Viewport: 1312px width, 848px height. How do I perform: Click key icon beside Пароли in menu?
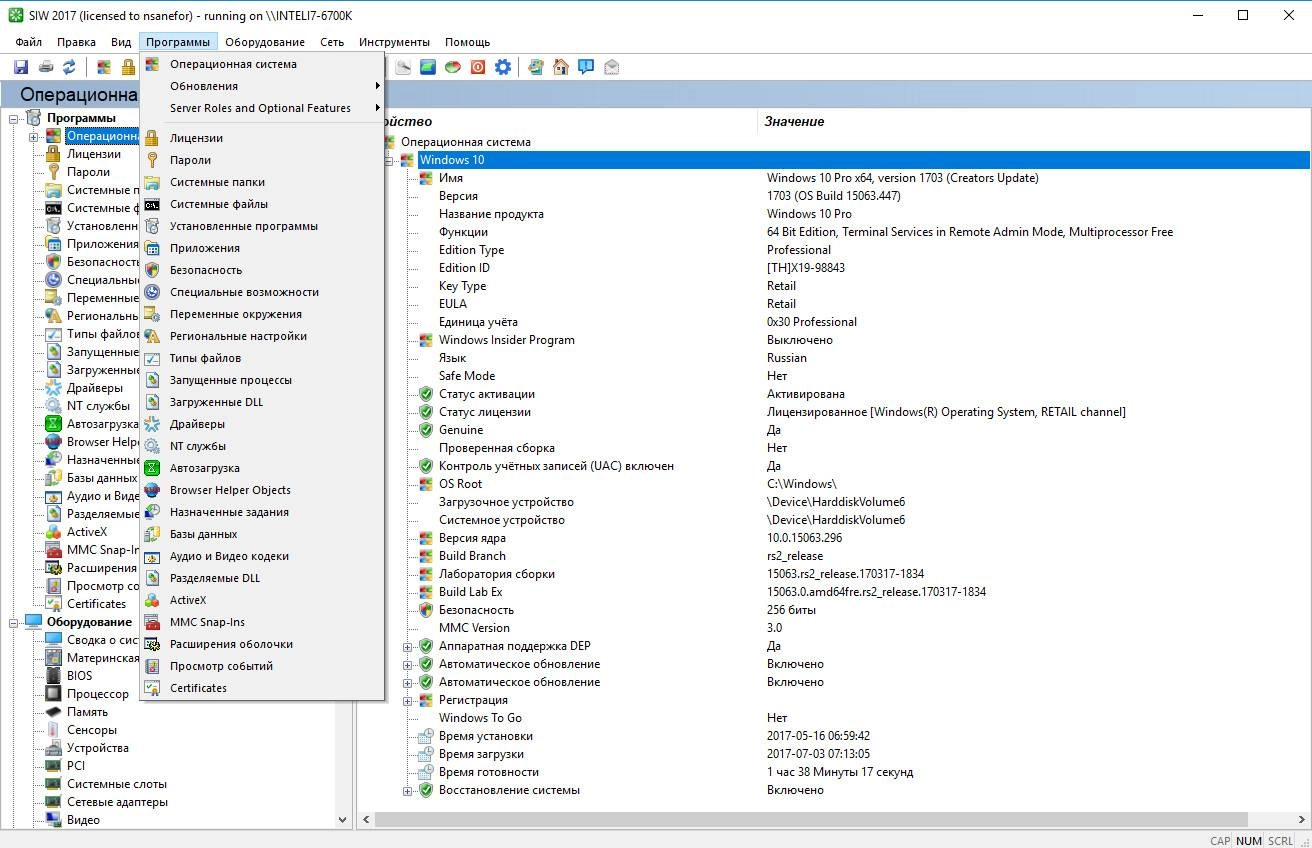click(152, 160)
